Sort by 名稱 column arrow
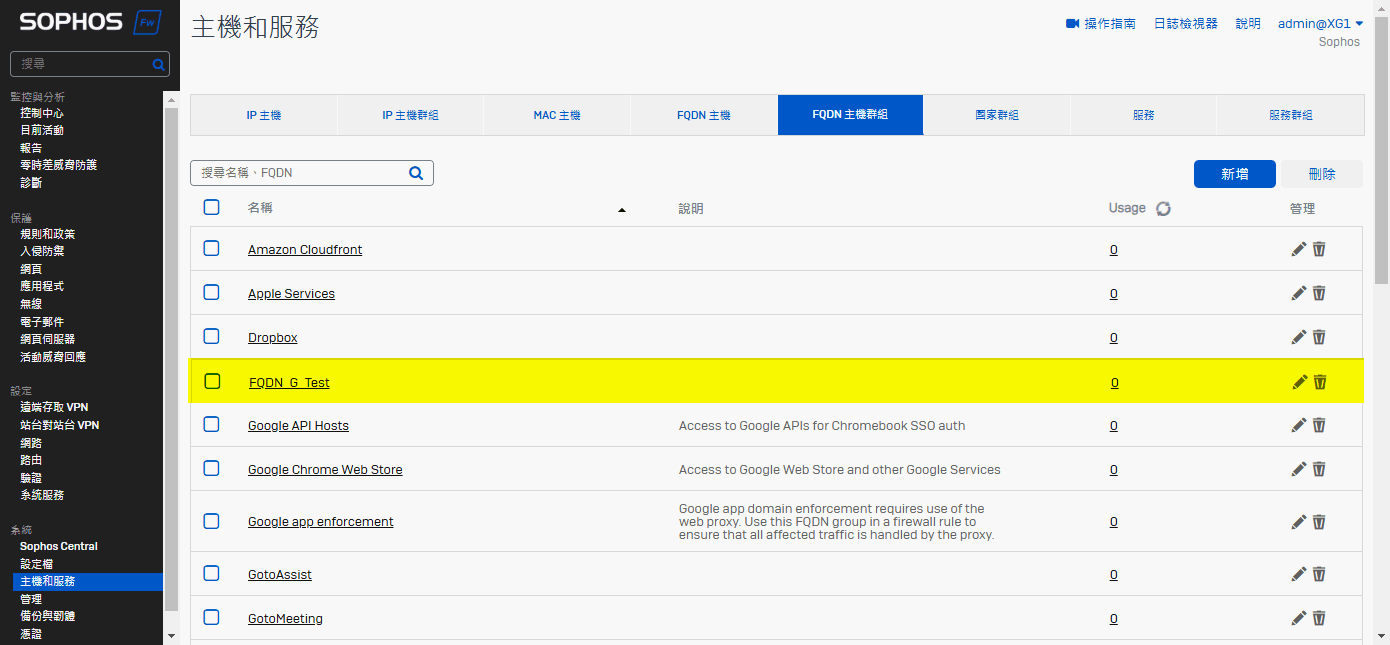1390x645 pixels. (622, 210)
